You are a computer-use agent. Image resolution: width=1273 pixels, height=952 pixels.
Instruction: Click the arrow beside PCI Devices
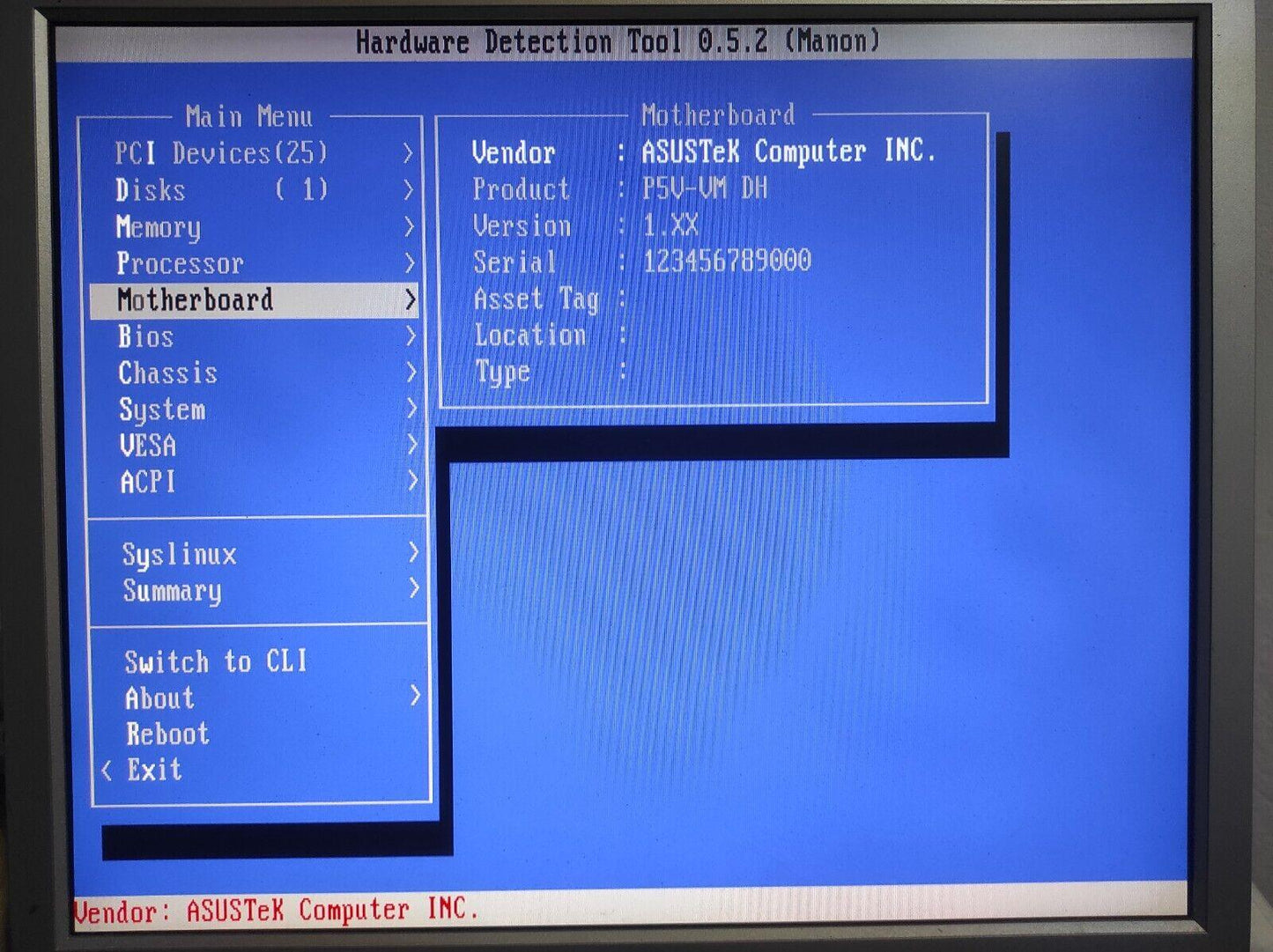(407, 153)
